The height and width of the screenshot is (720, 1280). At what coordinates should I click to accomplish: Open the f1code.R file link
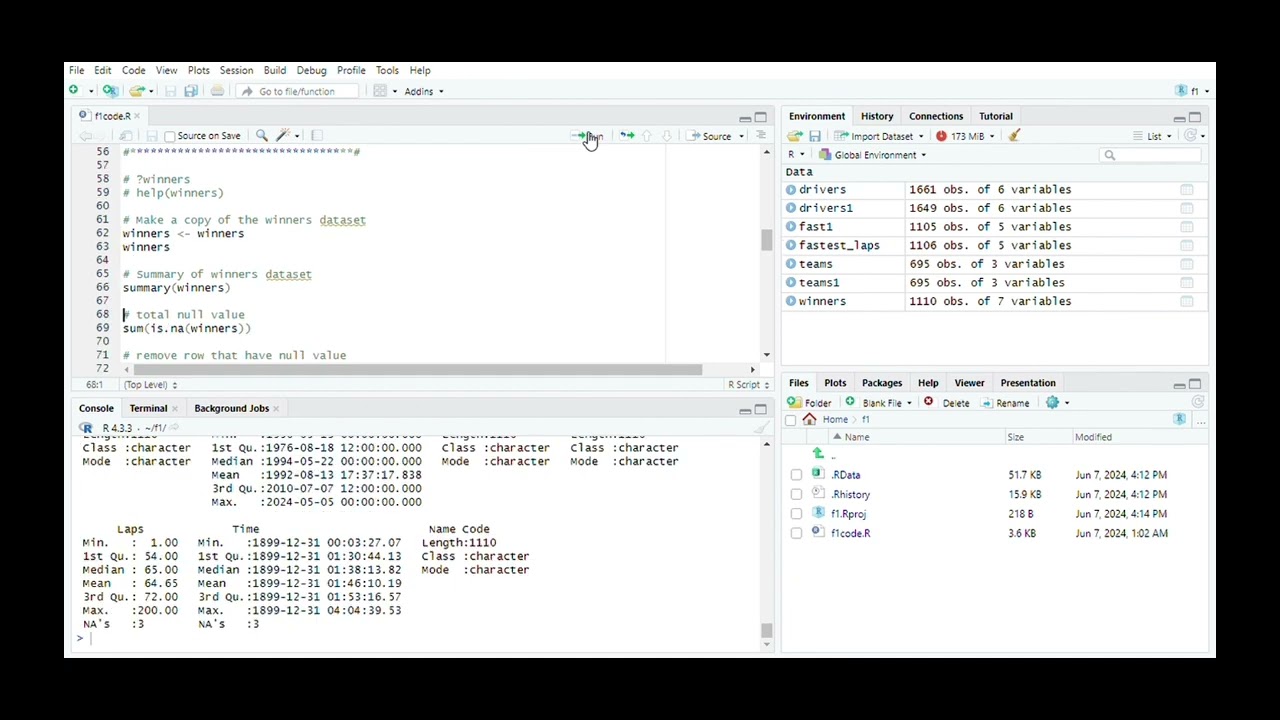(850, 534)
